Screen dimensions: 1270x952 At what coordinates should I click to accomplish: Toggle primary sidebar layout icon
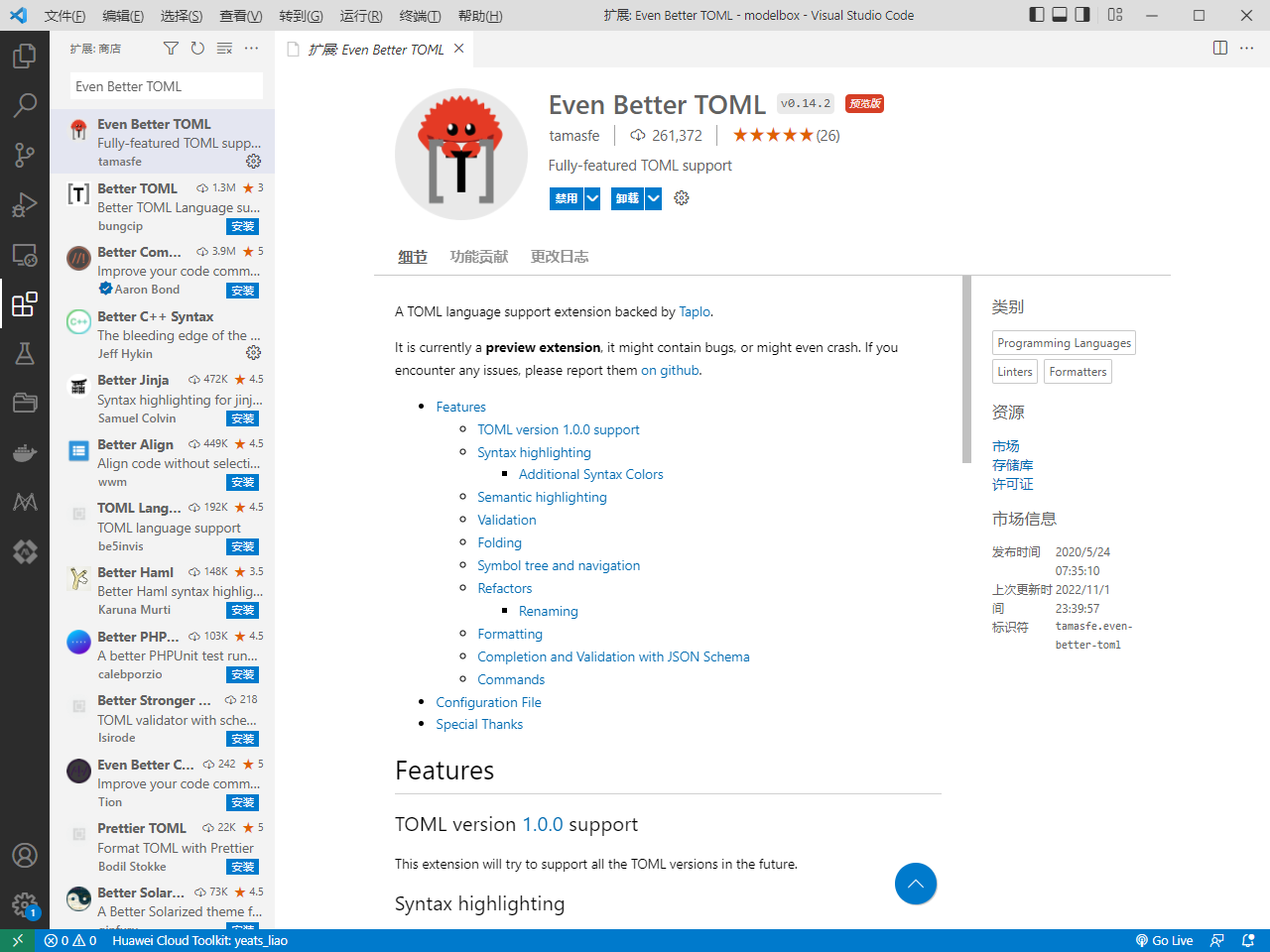(1037, 15)
